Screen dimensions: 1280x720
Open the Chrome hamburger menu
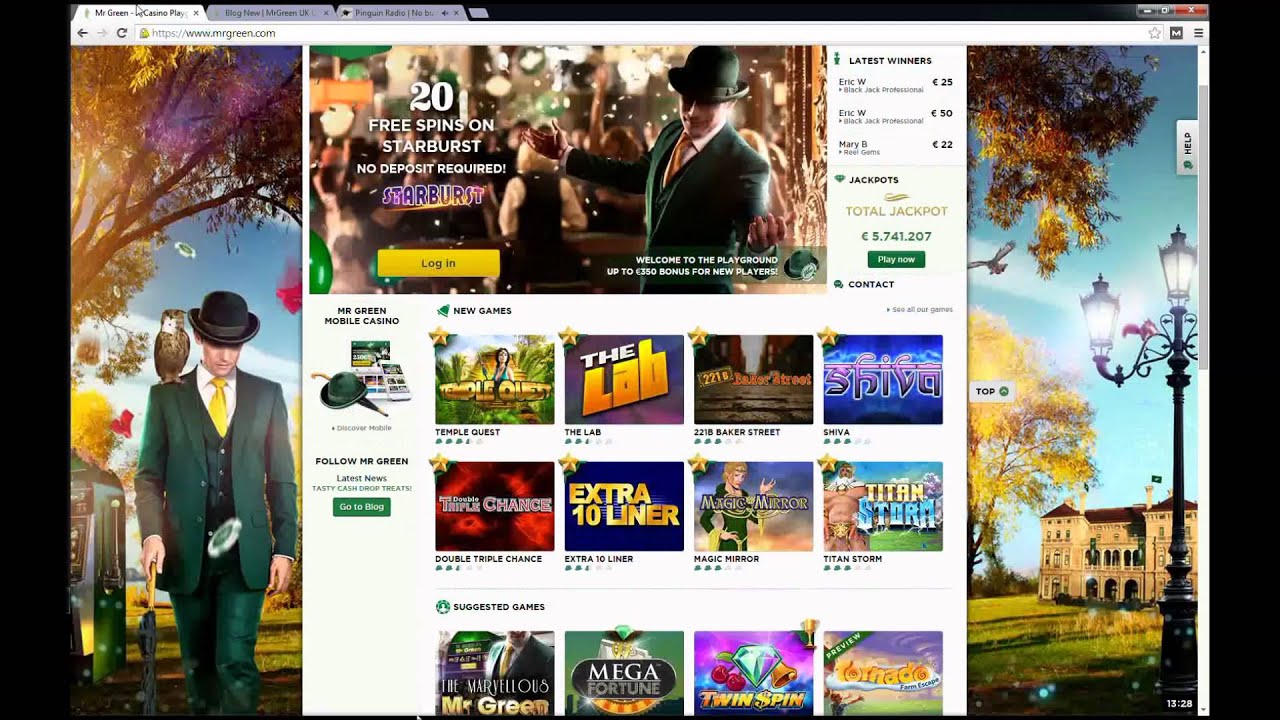pos(1198,33)
